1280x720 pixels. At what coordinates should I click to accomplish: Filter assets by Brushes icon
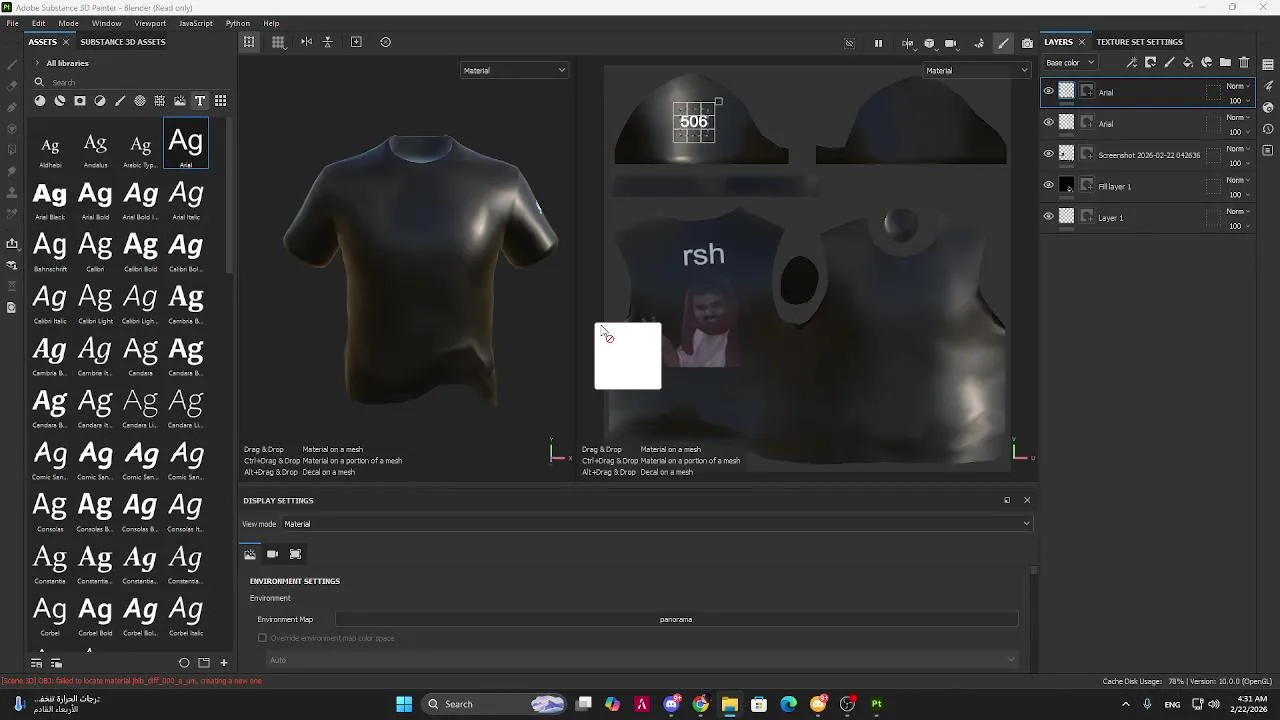(x=120, y=101)
